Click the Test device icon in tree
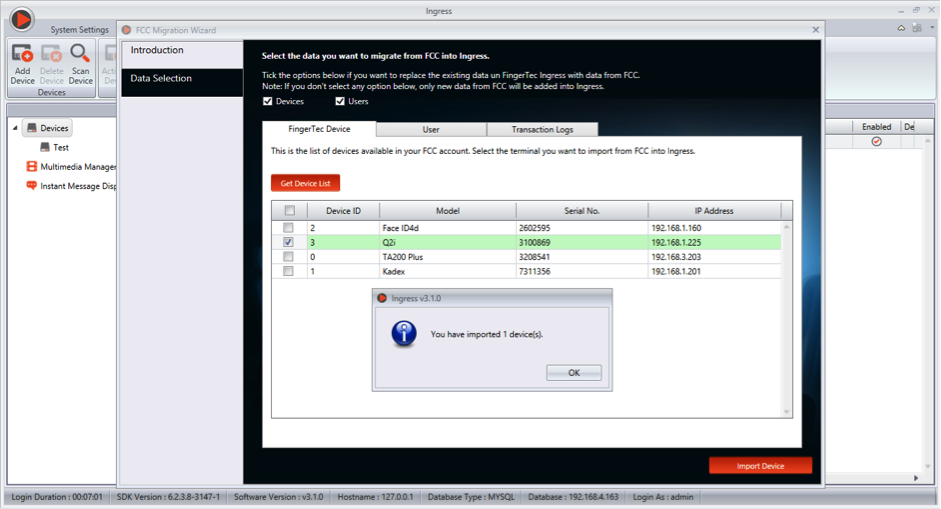This screenshot has height=509, width=941. [x=45, y=147]
